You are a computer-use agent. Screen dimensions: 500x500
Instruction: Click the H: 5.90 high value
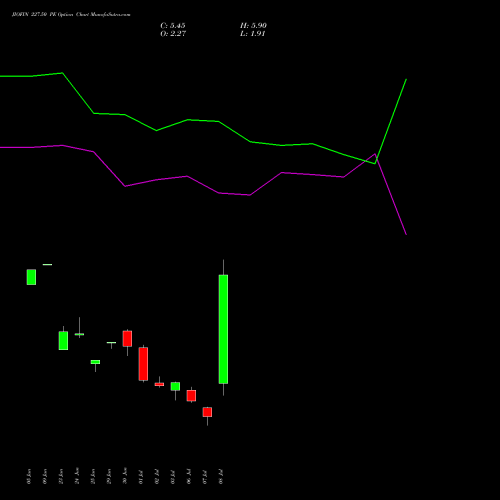(253, 26)
